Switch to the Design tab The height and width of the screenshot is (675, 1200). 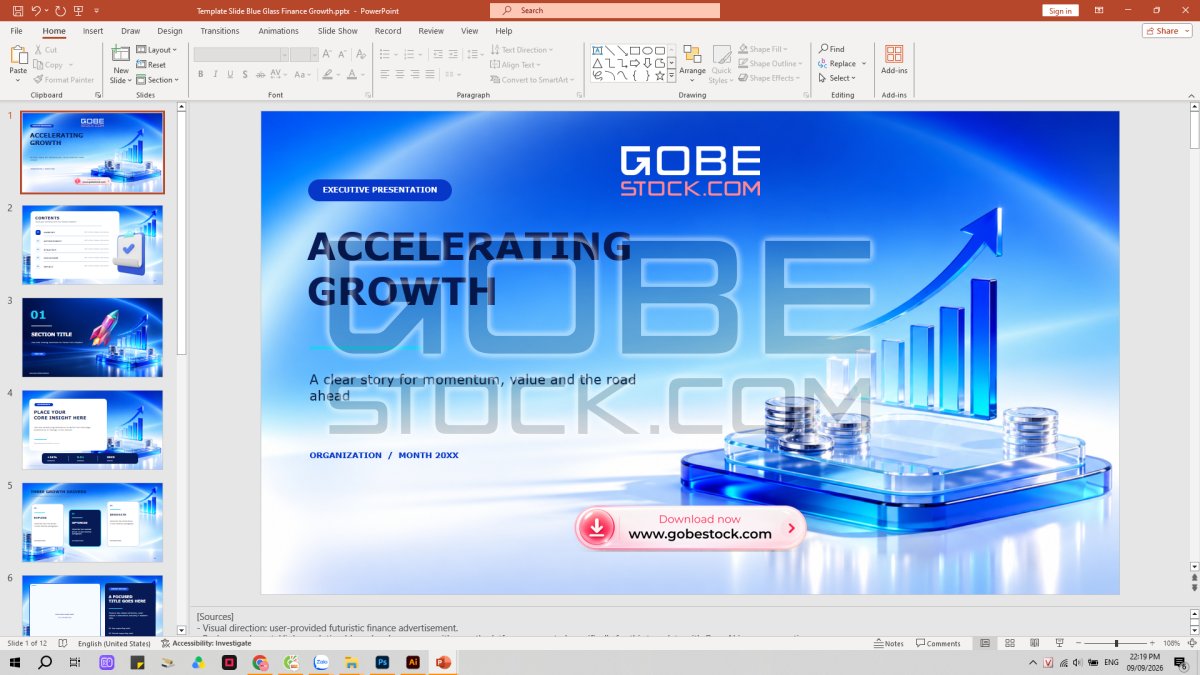[x=170, y=31]
